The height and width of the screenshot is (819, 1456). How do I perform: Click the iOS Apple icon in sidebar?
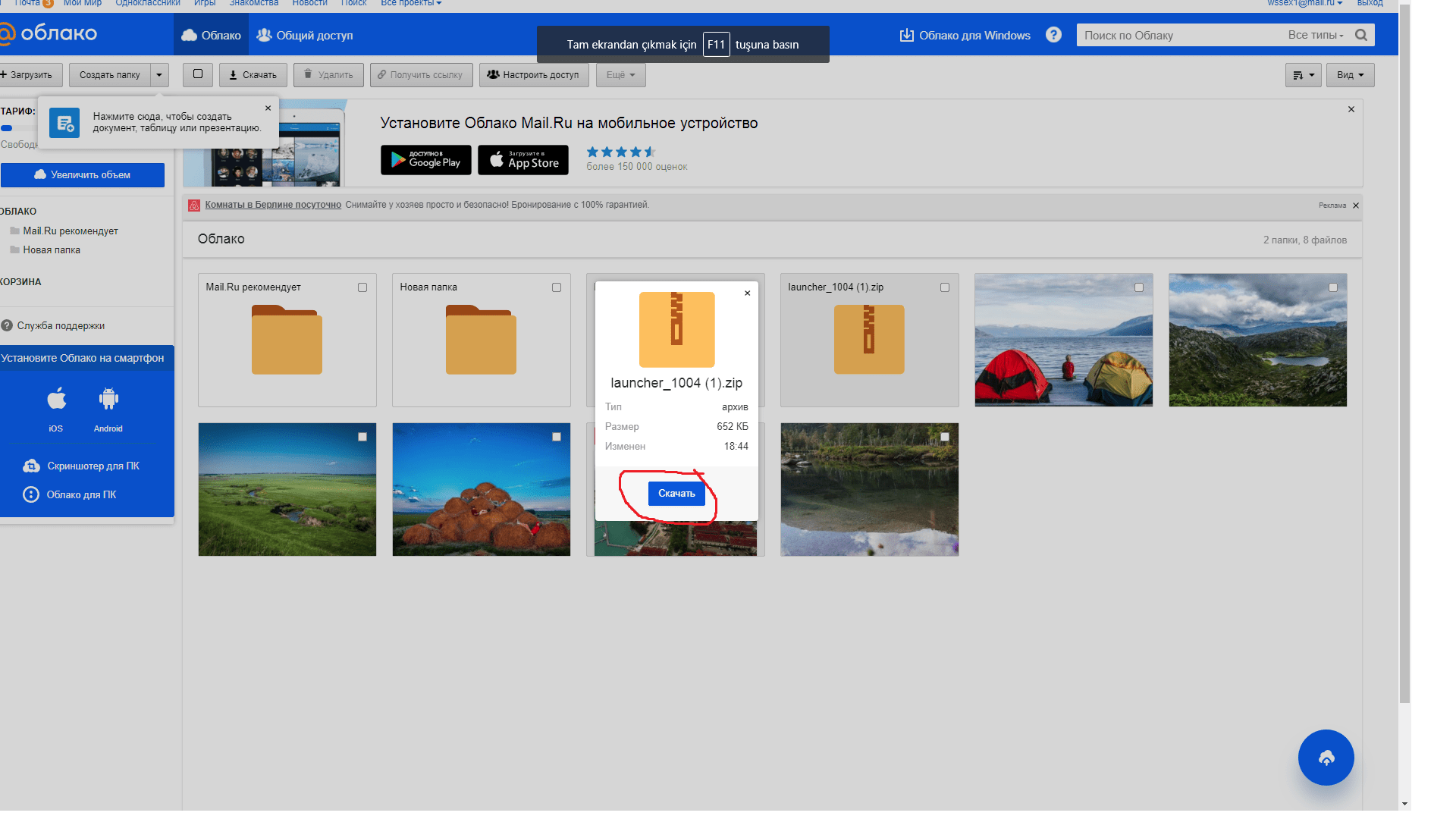[56, 399]
